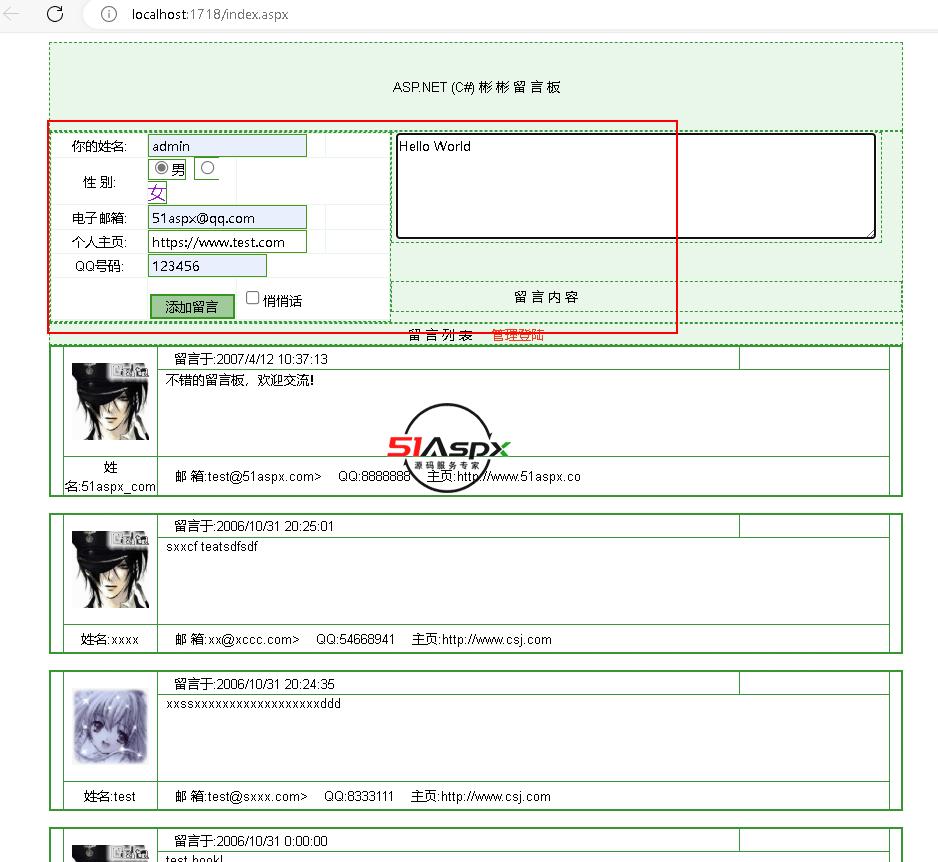Image resolution: width=938 pixels, height=862 pixels.
Task: Select the ASP.NET (C#) 彬彬留言板 title
Action: (476, 87)
